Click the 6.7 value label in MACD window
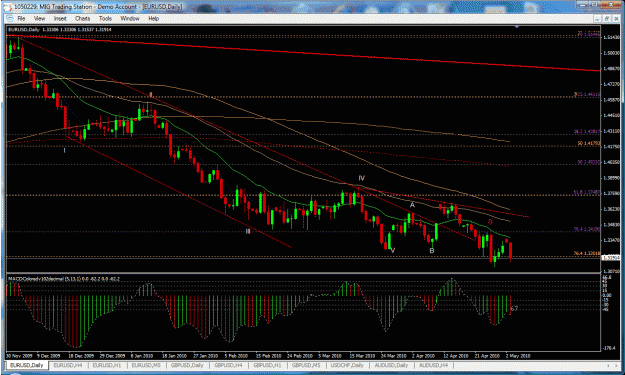625x375 pixels. [x=514, y=308]
